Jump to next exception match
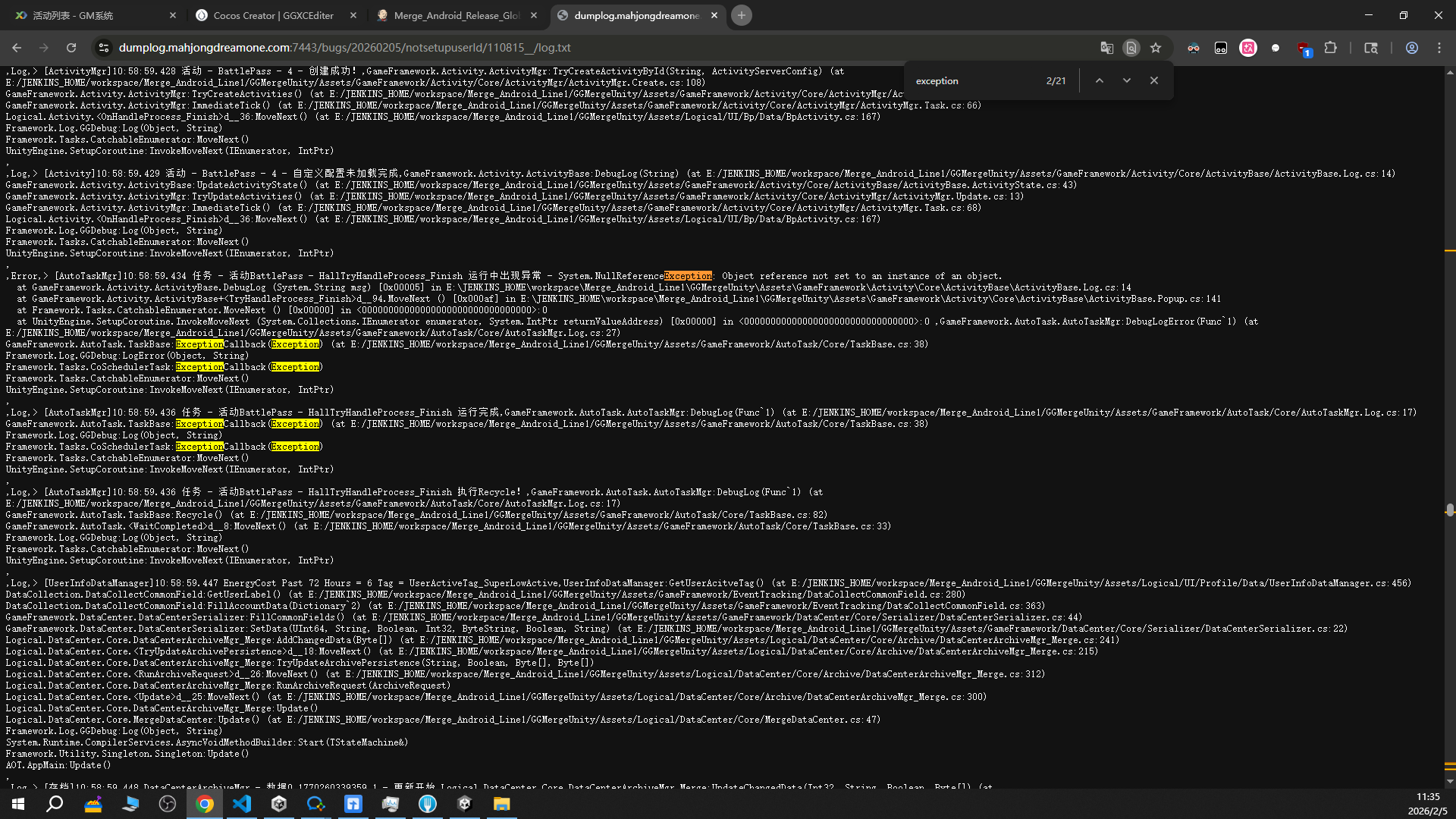Image resolution: width=1456 pixels, height=819 pixels. tap(1127, 80)
